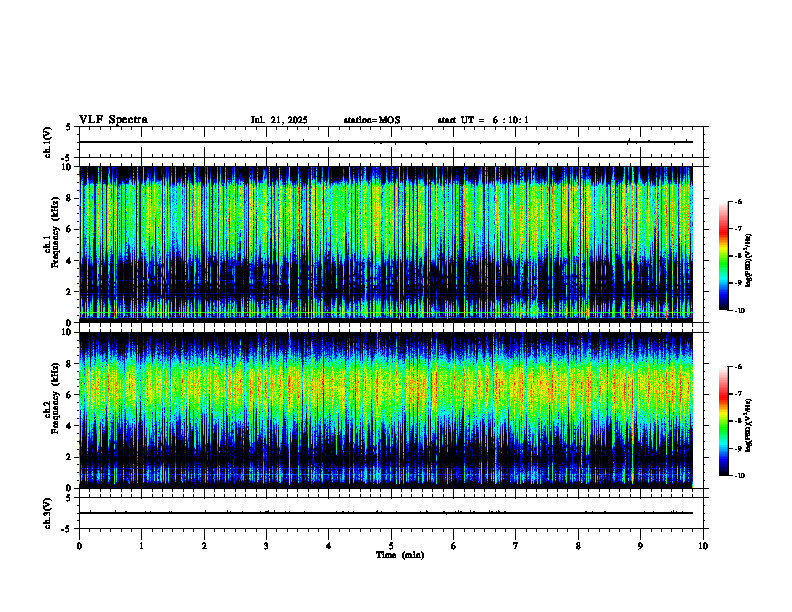
Task: Click the time axis tick label "5"
Action: point(391,546)
